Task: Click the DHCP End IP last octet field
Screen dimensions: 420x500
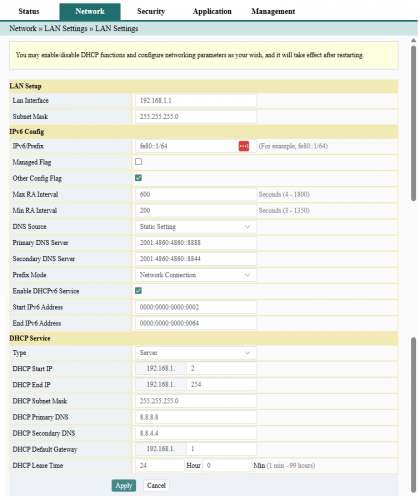Action: pos(222,384)
